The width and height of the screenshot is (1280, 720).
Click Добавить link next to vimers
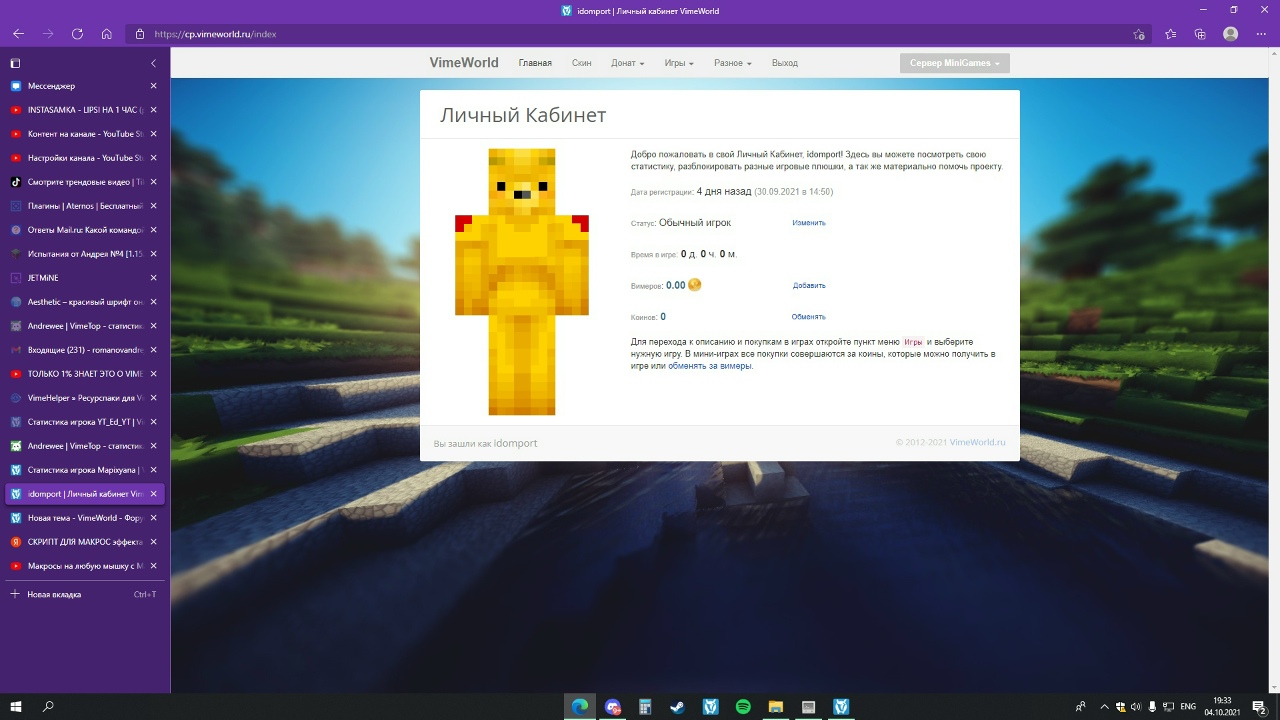809,286
